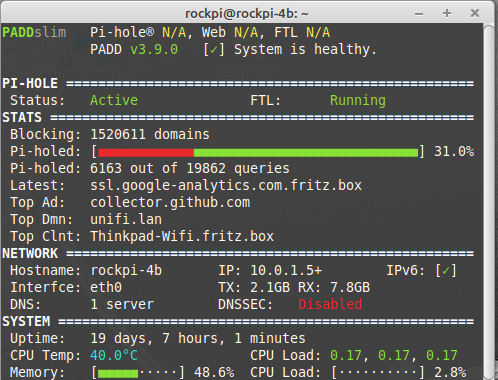Click the FTL Running status
This screenshot has height=380, width=498.
(x=358, y=100)
